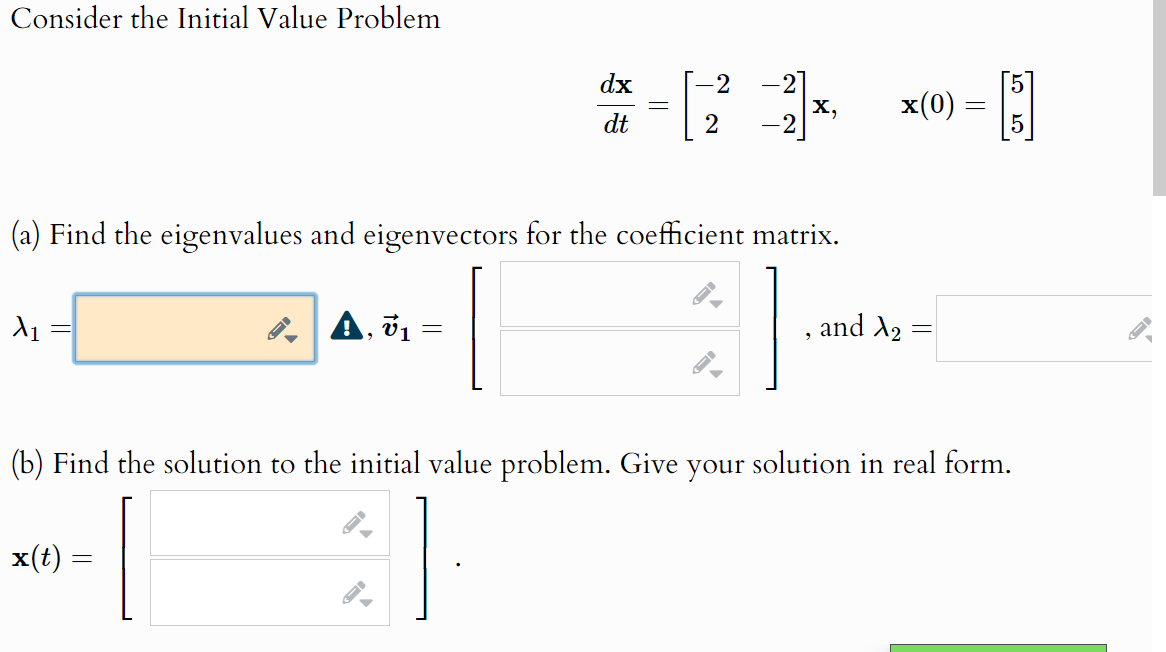The height and width of the screenshot is (652, 1166).
Task: Click inside the bottom x(t) solution field
Action: tap(250, 591)
